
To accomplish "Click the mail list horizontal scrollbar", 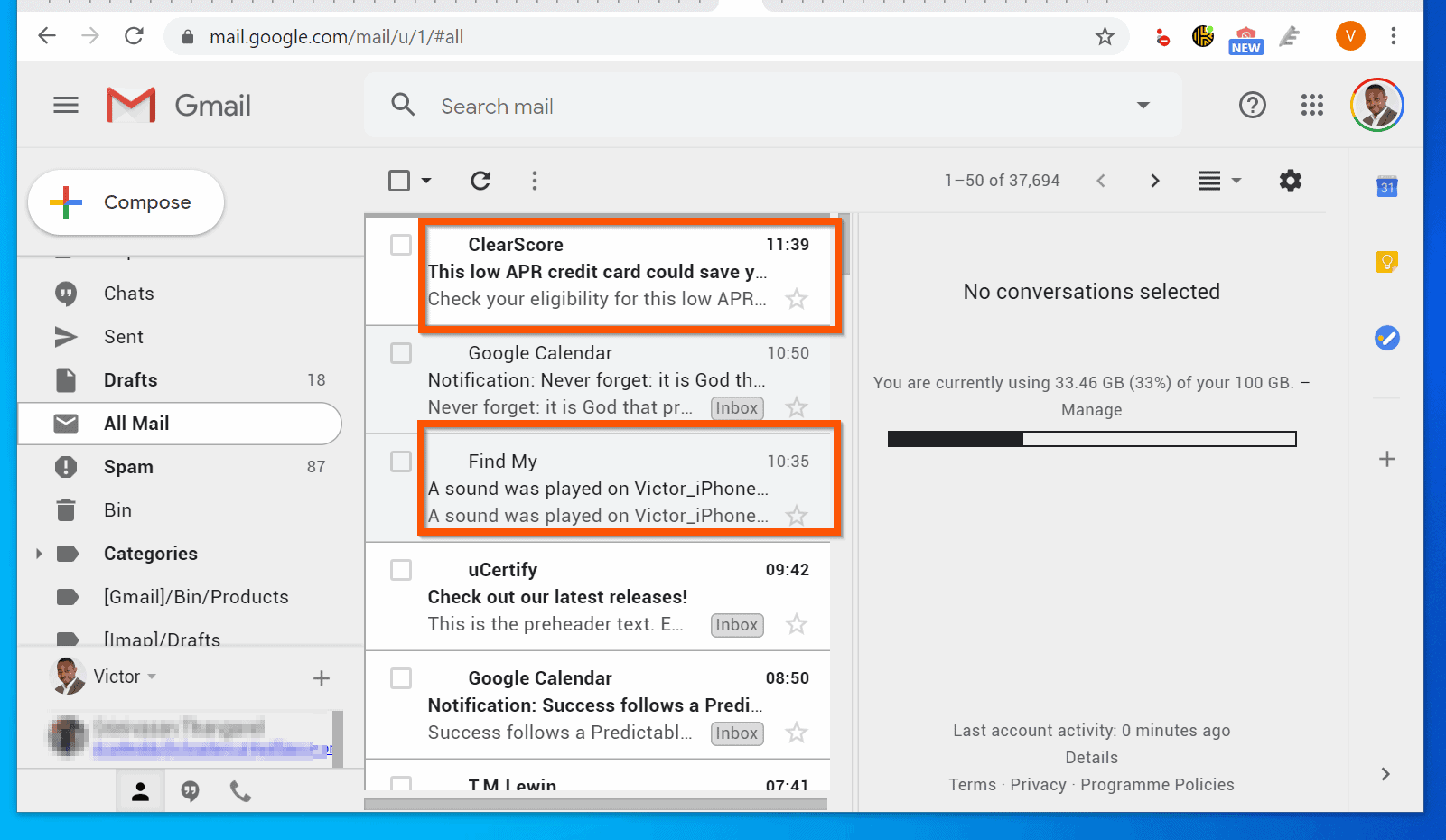I will [x=595, y=804].
